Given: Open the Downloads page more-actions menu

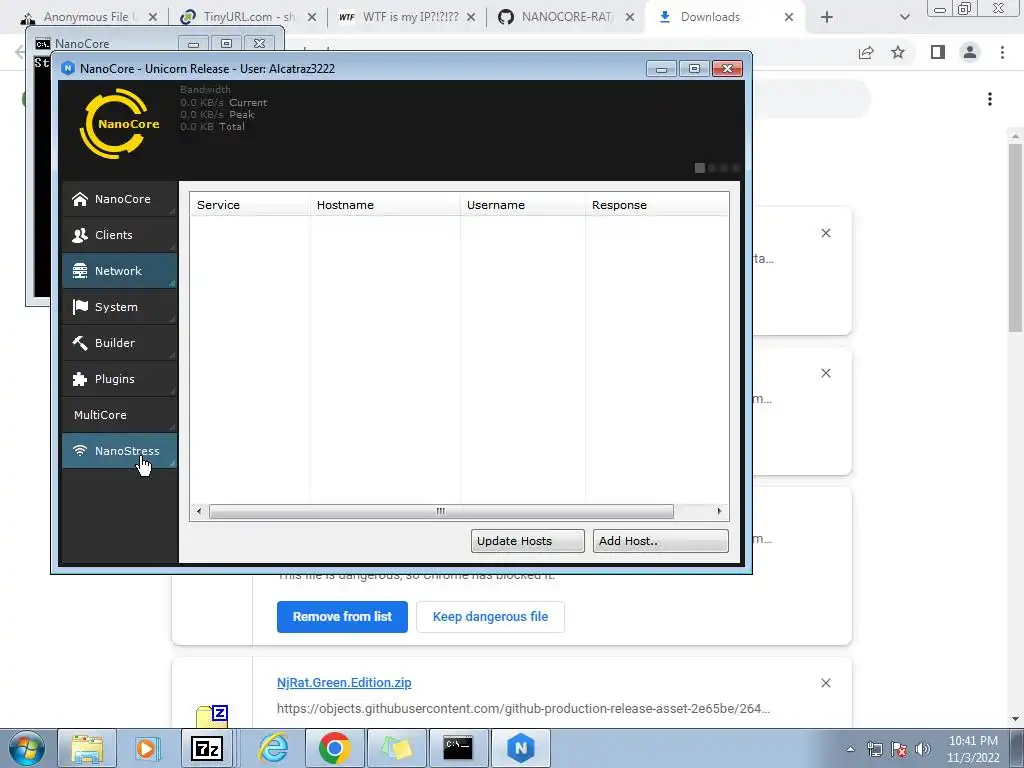Looking at the screenshot, I should point(990,99).
